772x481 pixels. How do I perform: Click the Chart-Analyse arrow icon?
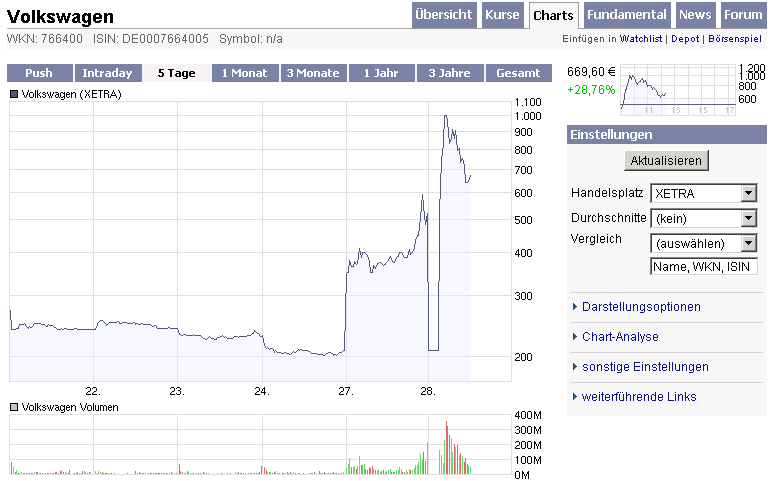coord(575,337)
